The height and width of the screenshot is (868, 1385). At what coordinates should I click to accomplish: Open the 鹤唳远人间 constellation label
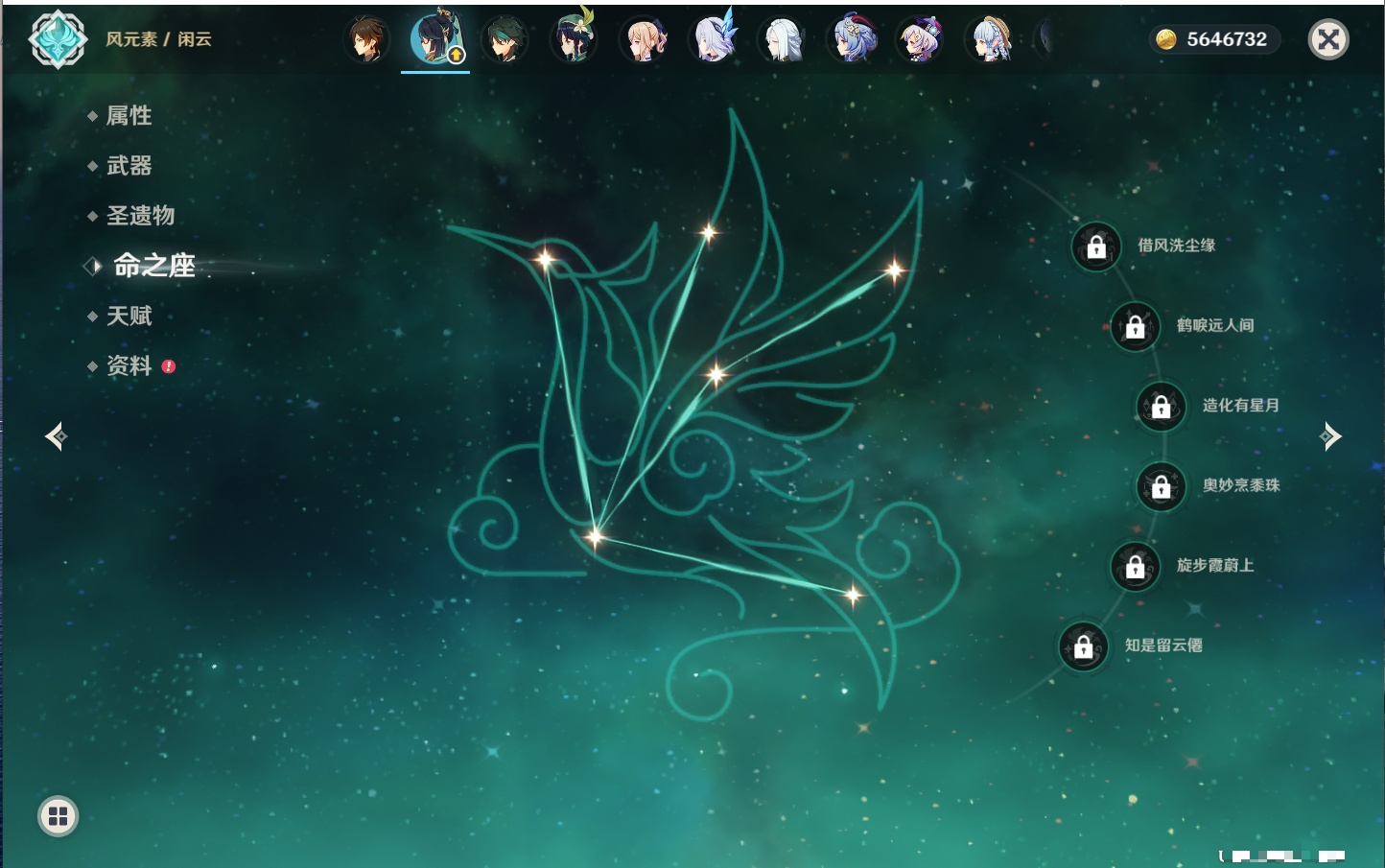point(1215,325)
